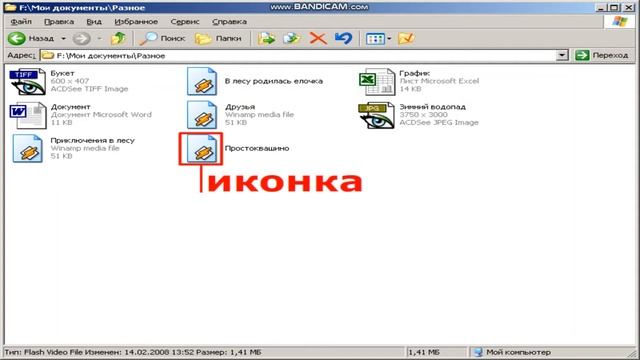The height and width of the screenshot is (360, 640).
Task: Select the Простоквашино file icon
Action: tap(202, 149)
